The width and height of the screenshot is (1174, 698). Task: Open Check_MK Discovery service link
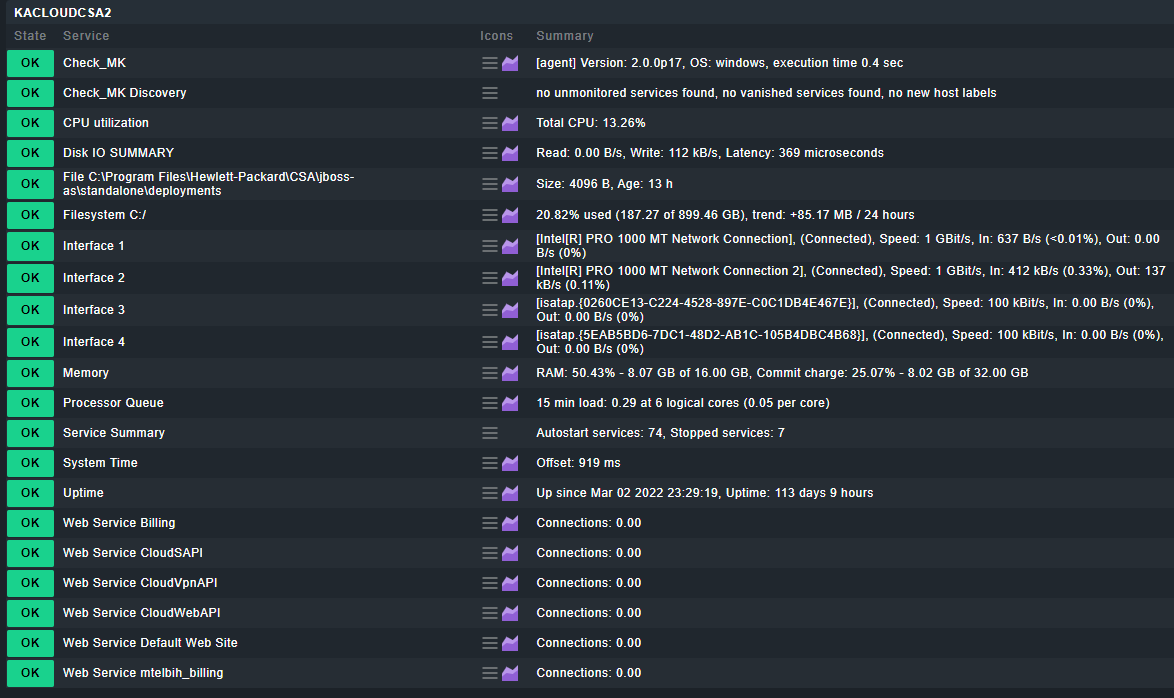[x=124, y=93]
